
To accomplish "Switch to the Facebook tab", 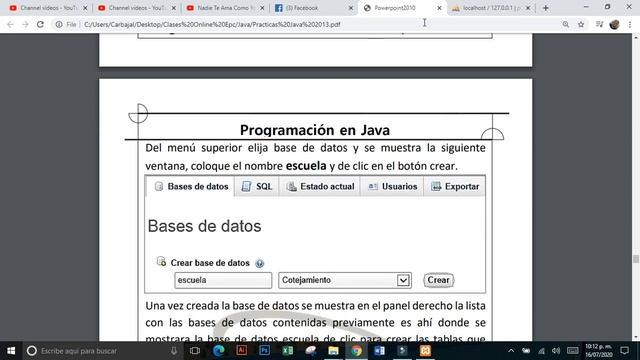I will coord(313,8).
